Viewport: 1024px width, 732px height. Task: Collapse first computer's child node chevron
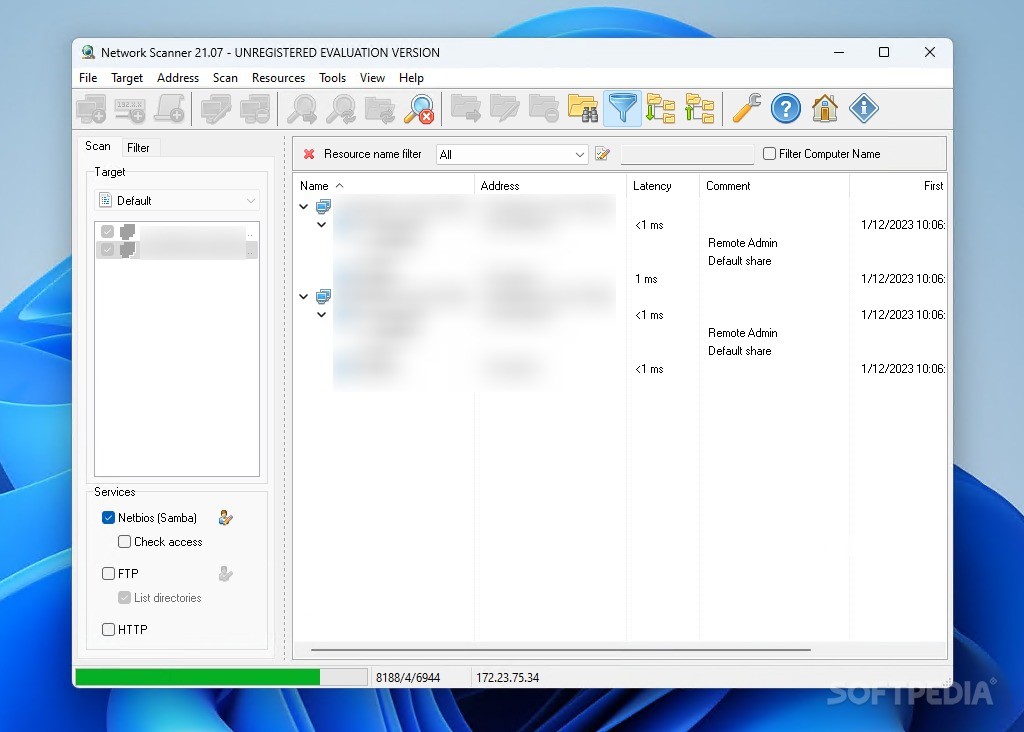coord(321,225)
